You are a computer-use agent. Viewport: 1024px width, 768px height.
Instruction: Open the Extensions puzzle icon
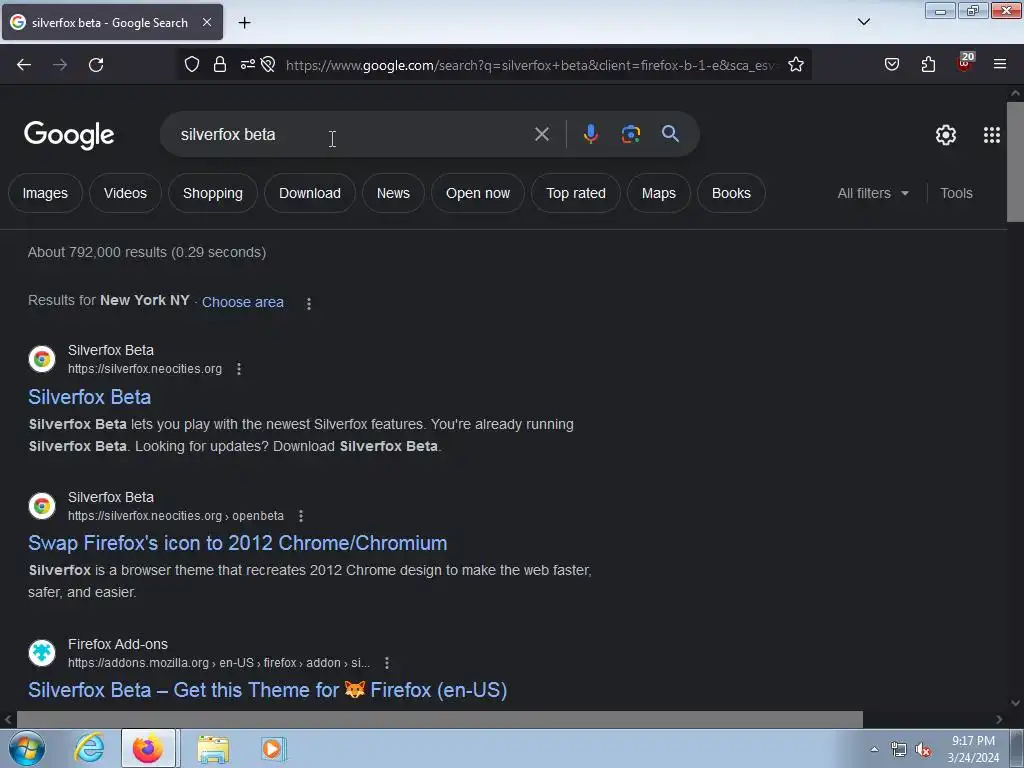pos(928,65)
